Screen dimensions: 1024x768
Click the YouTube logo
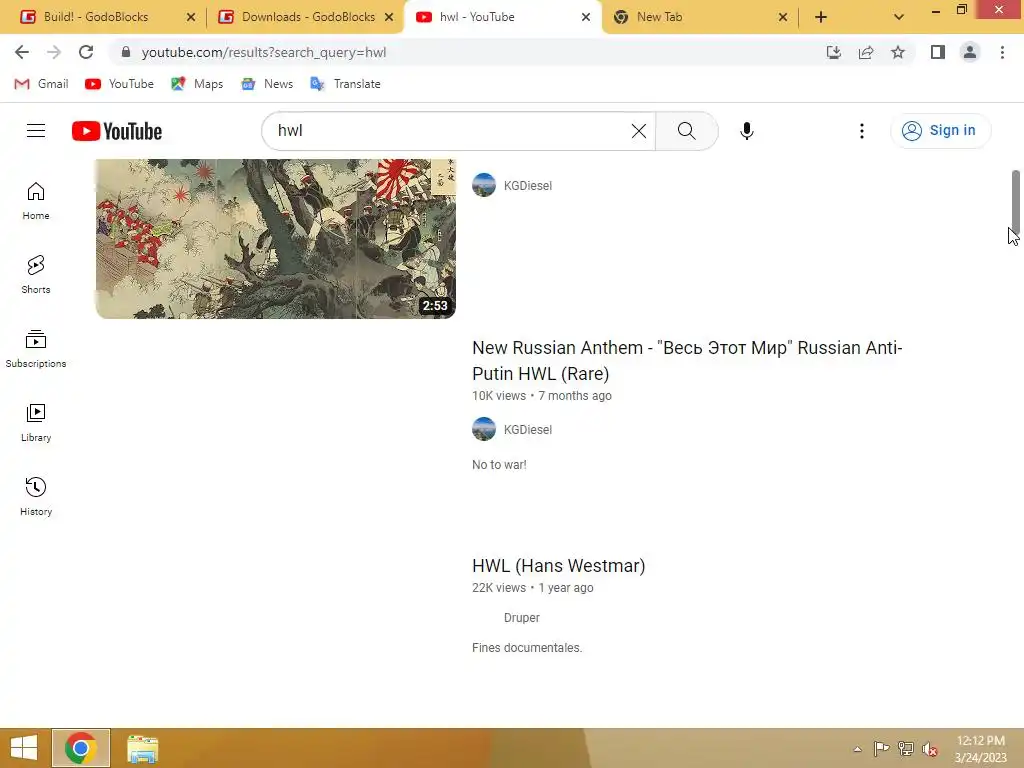(117, 131)
